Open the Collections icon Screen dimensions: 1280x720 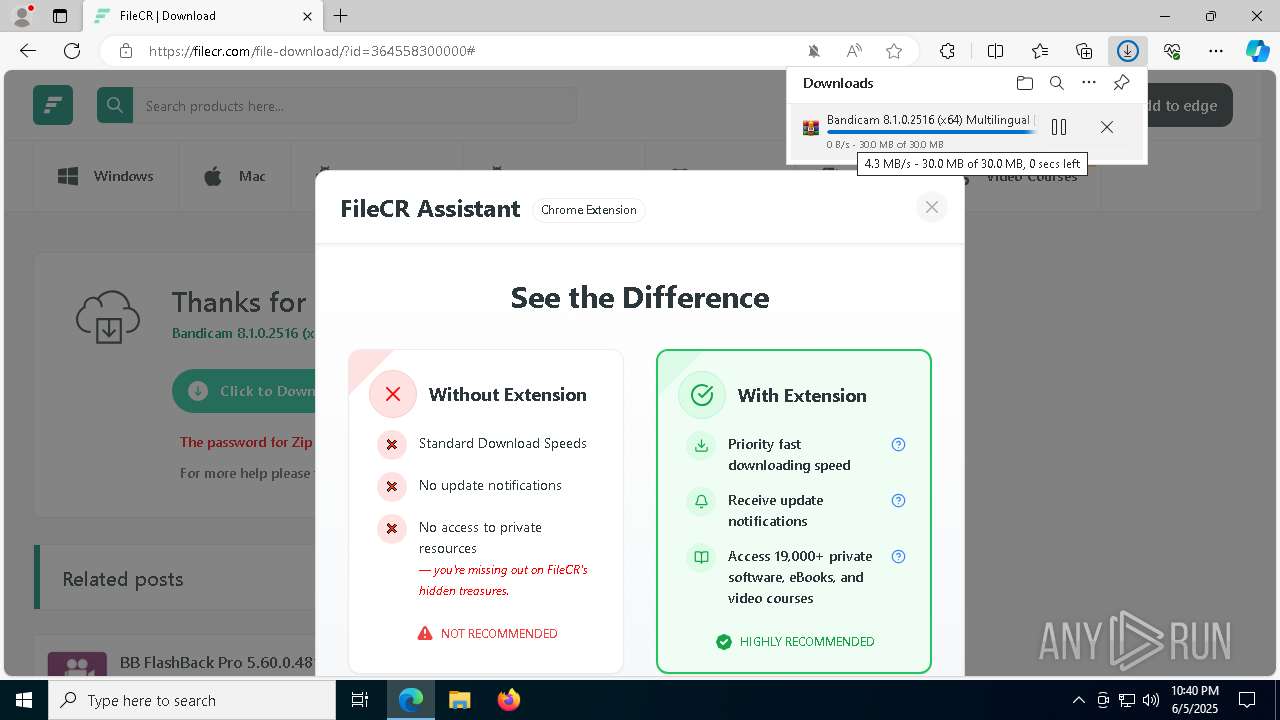1084,51
